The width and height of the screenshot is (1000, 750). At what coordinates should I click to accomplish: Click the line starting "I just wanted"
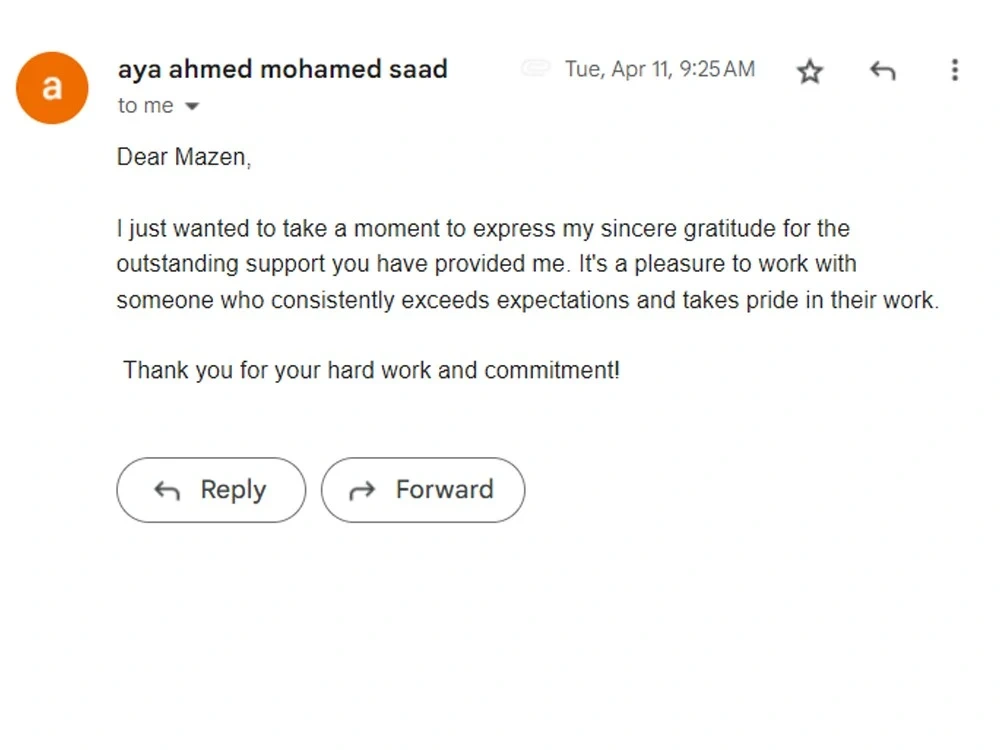tap(483, 228)
